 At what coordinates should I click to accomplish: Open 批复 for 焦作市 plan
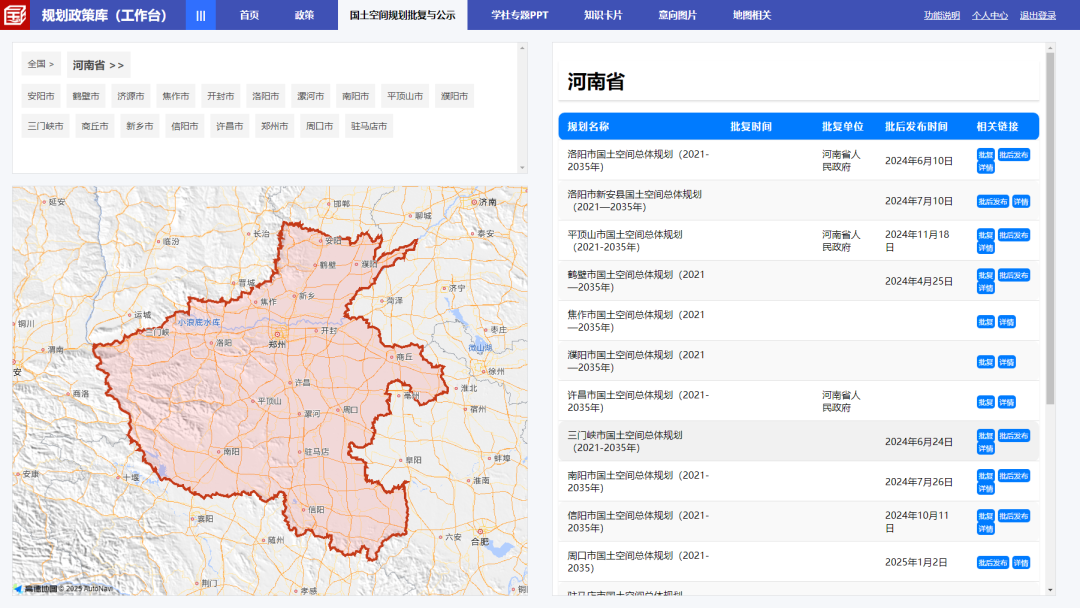986,322
